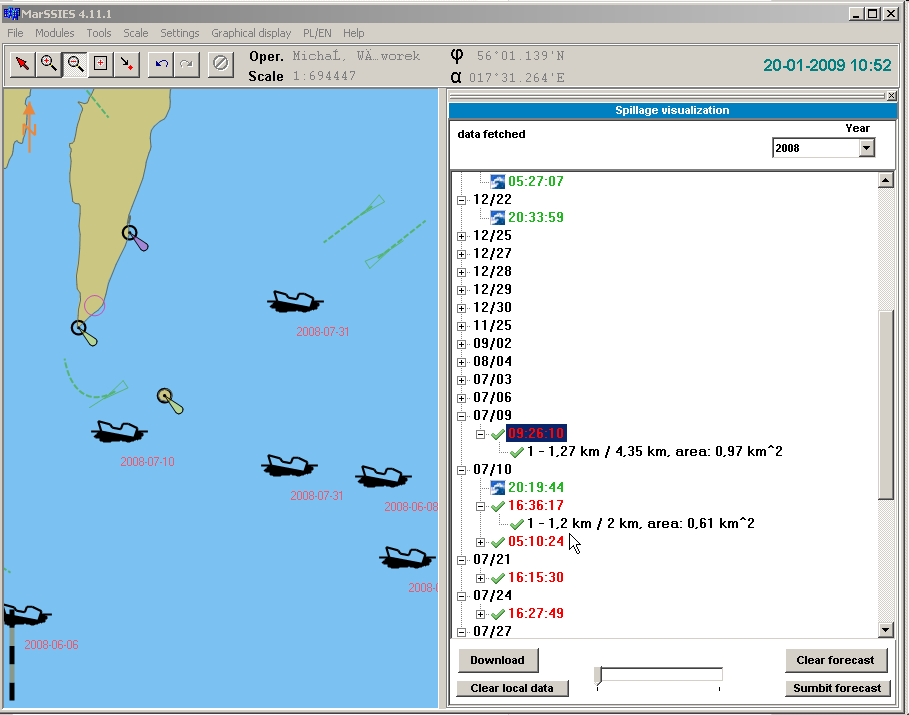The height and width of the screenshot is (715, 909).
Task: Expand the 12/25 date node
Action: coord(461,236)
